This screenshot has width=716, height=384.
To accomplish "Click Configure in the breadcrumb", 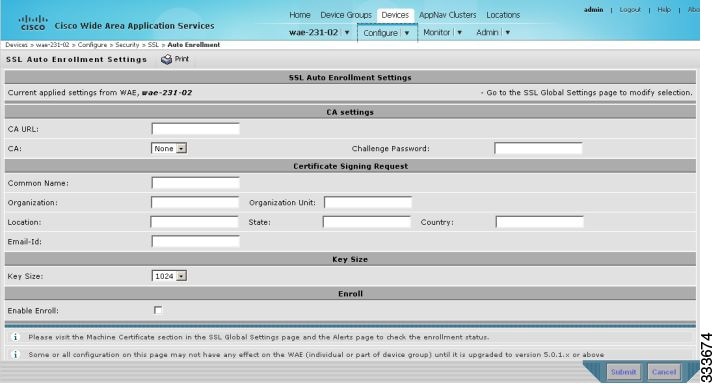I will (x=92, y=45).
